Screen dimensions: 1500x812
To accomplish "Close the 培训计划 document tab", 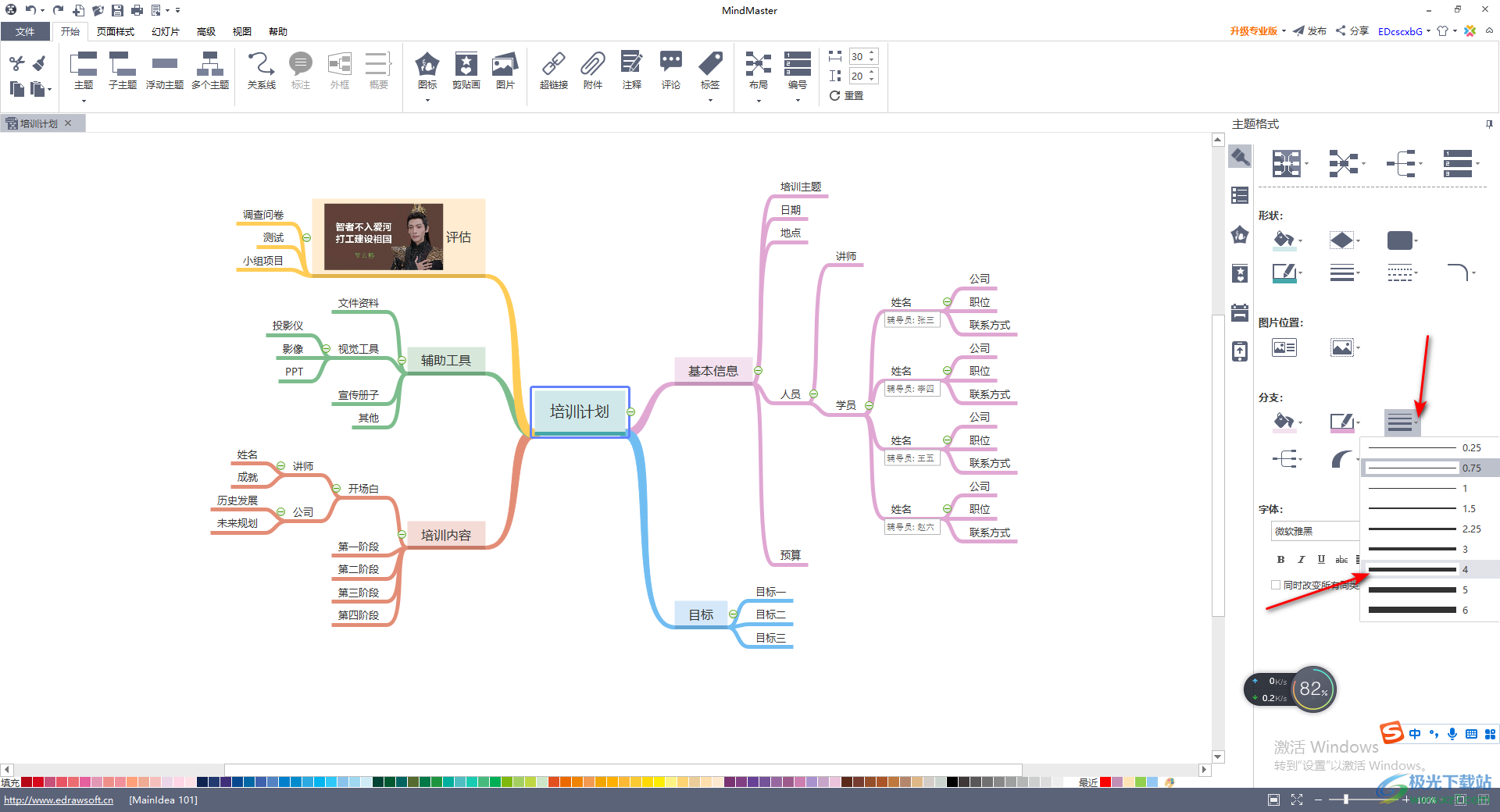I will tap(68, 123).
